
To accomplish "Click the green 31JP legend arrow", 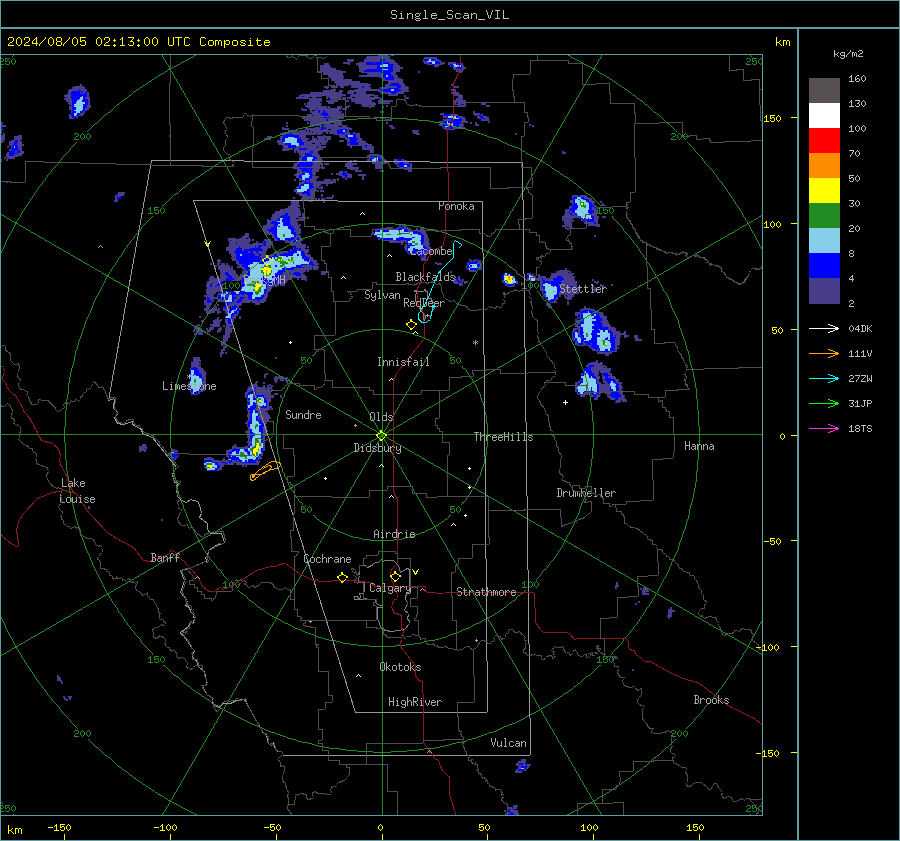I will [x=824, y=404].
